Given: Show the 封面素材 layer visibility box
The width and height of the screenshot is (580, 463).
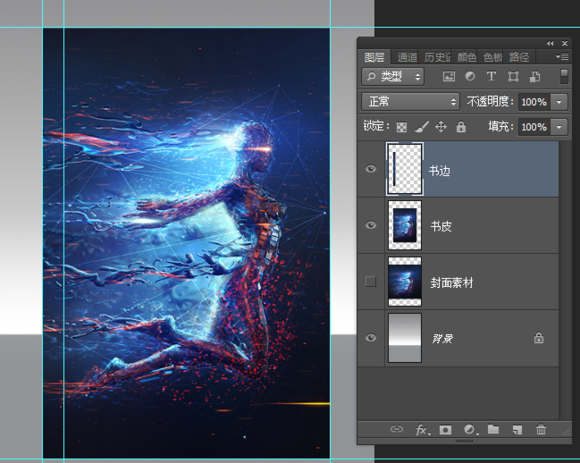Looking at the screenshot, I should tap(371, 281).
